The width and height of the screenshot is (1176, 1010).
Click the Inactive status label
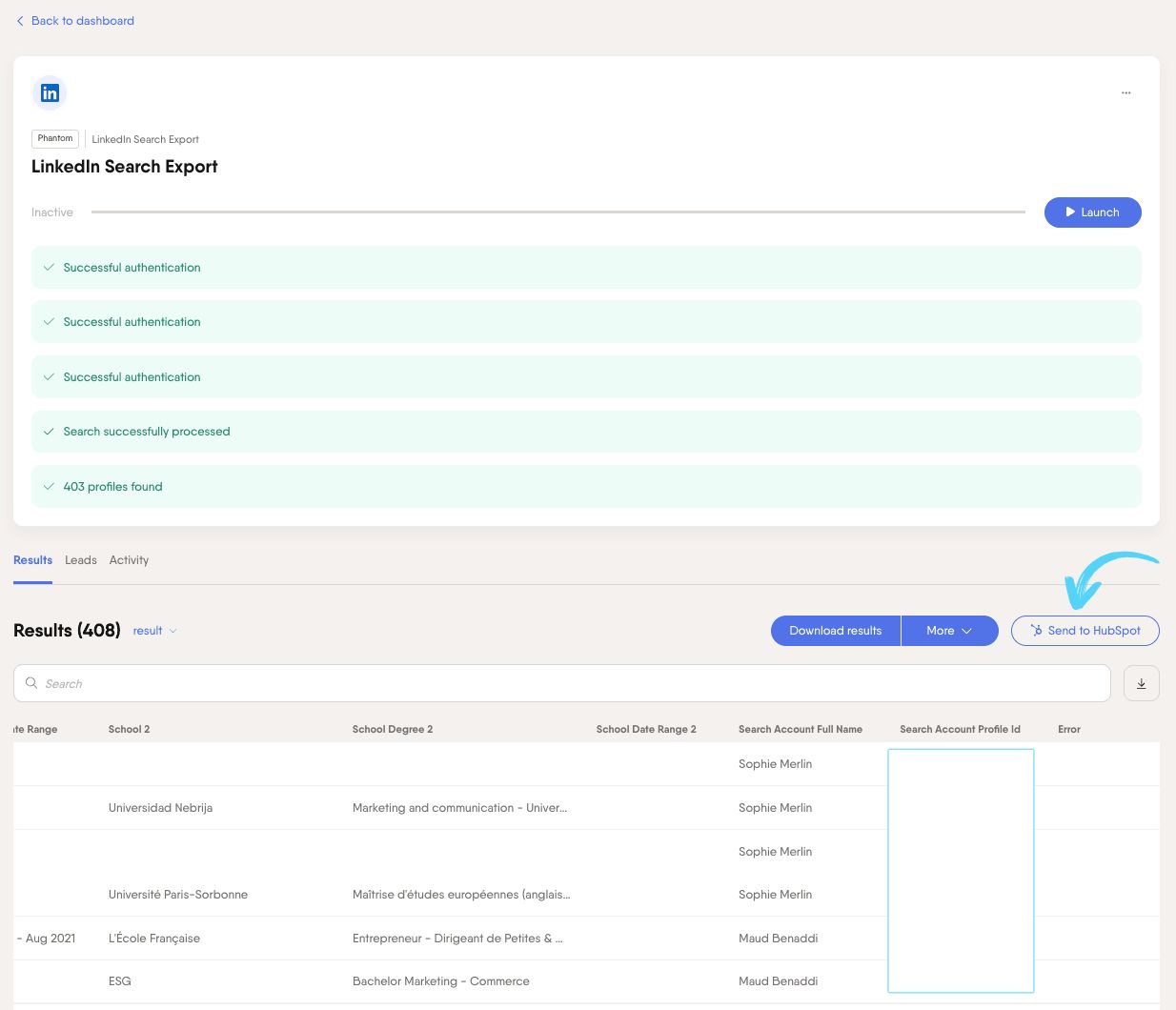pyautogui.click(x=52, y=212)
